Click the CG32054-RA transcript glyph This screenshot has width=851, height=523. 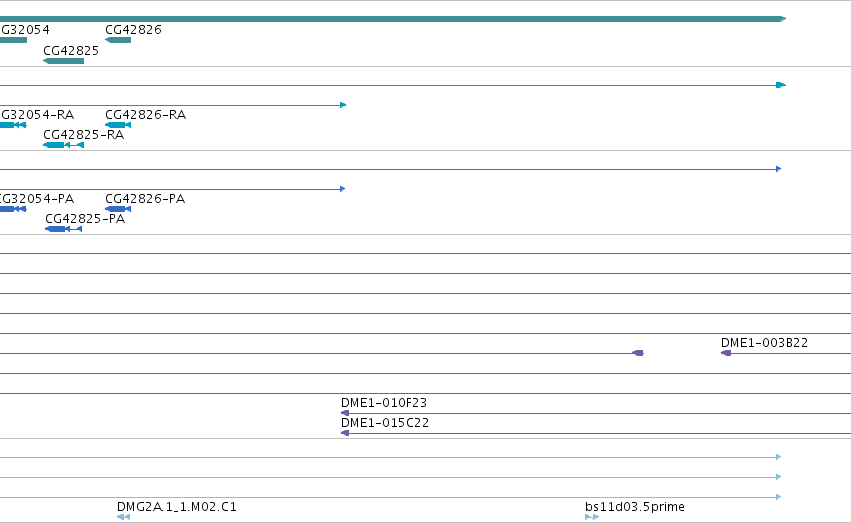13,125
